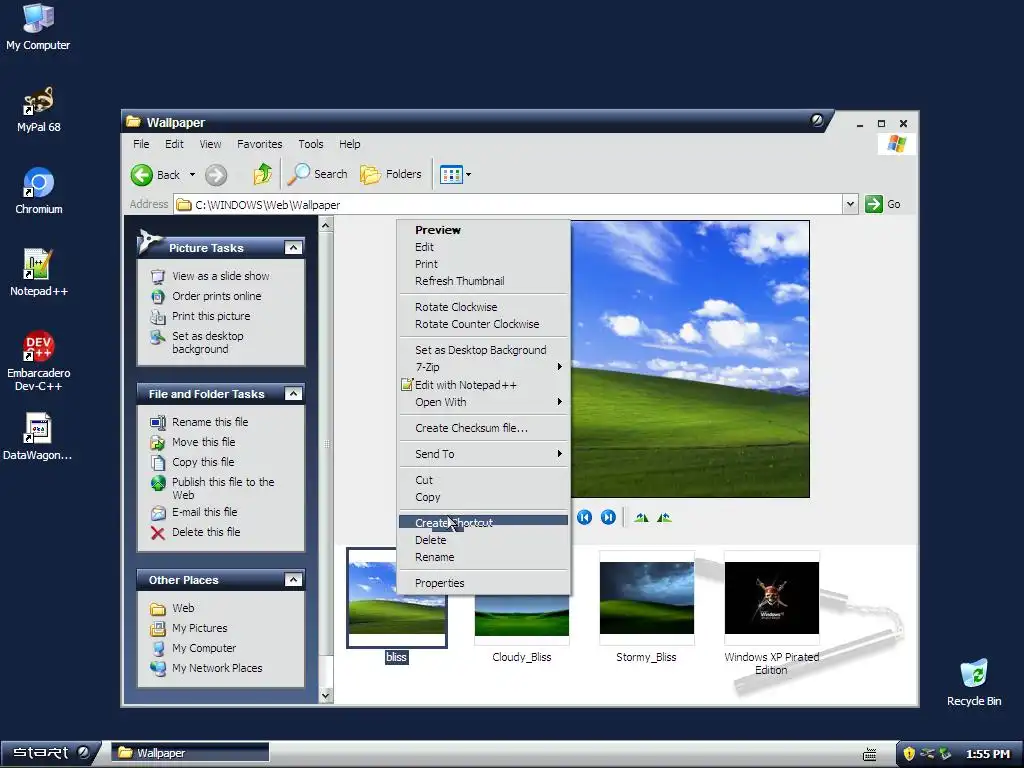1024x768 pixels.
Task: Go Back in Explorer toolbar
Action: (155, 174)
